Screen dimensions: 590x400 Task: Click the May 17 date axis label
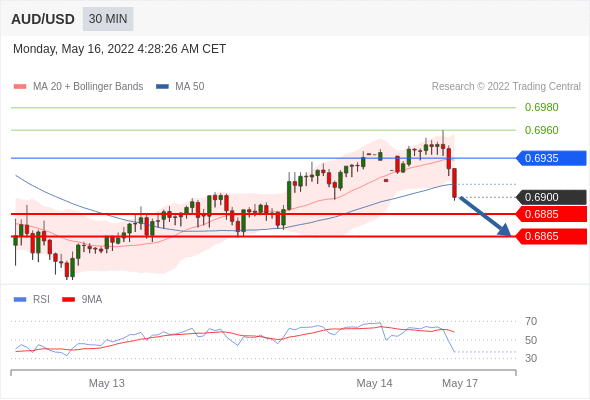[x=460, y=383]
